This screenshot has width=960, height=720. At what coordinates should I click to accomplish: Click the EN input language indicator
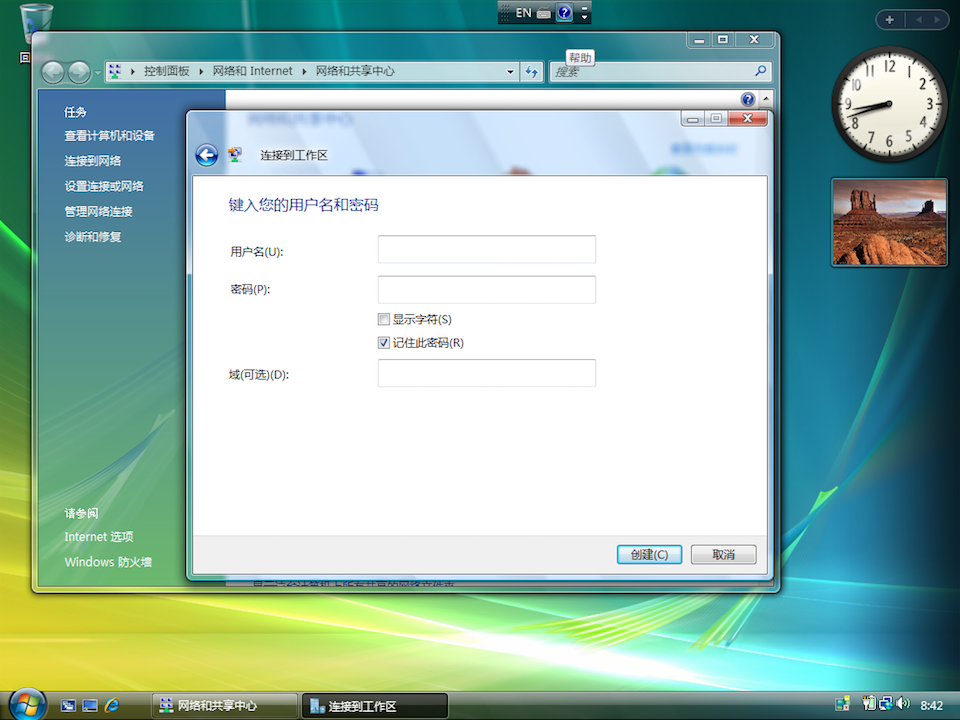pyautogui.click(x=523, y=13)
